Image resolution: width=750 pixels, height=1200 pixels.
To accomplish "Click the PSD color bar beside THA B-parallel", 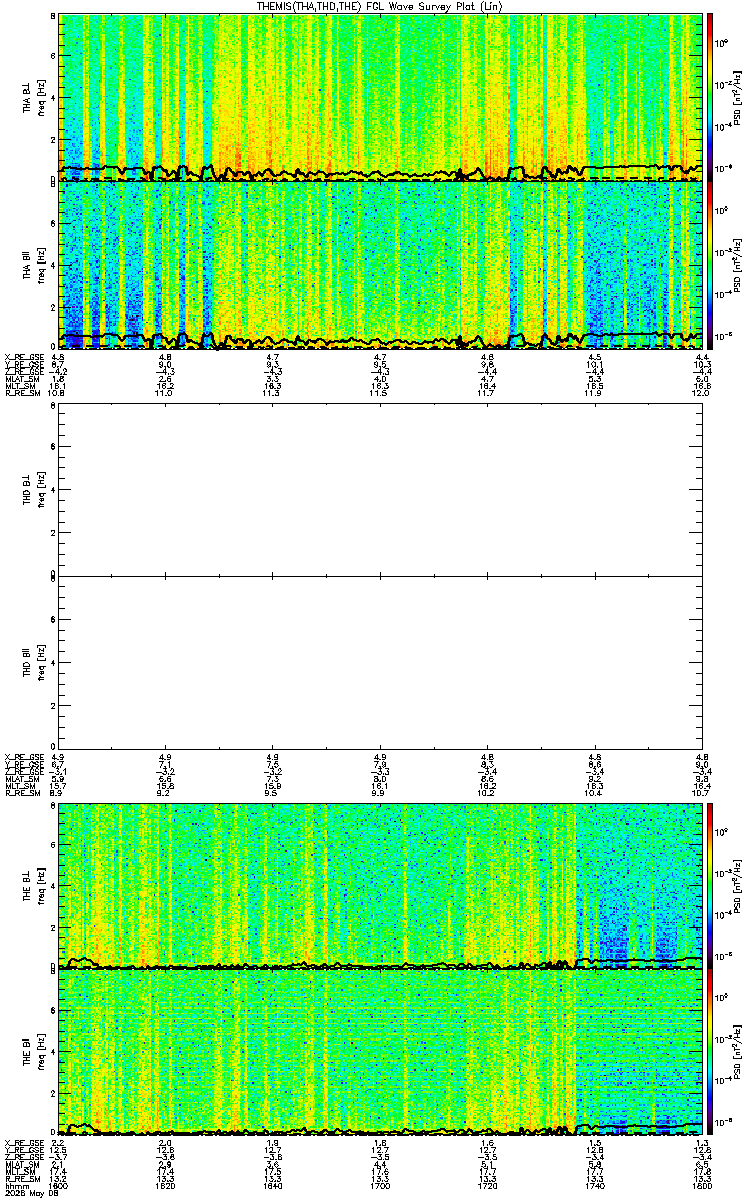I will coord(711,264).
